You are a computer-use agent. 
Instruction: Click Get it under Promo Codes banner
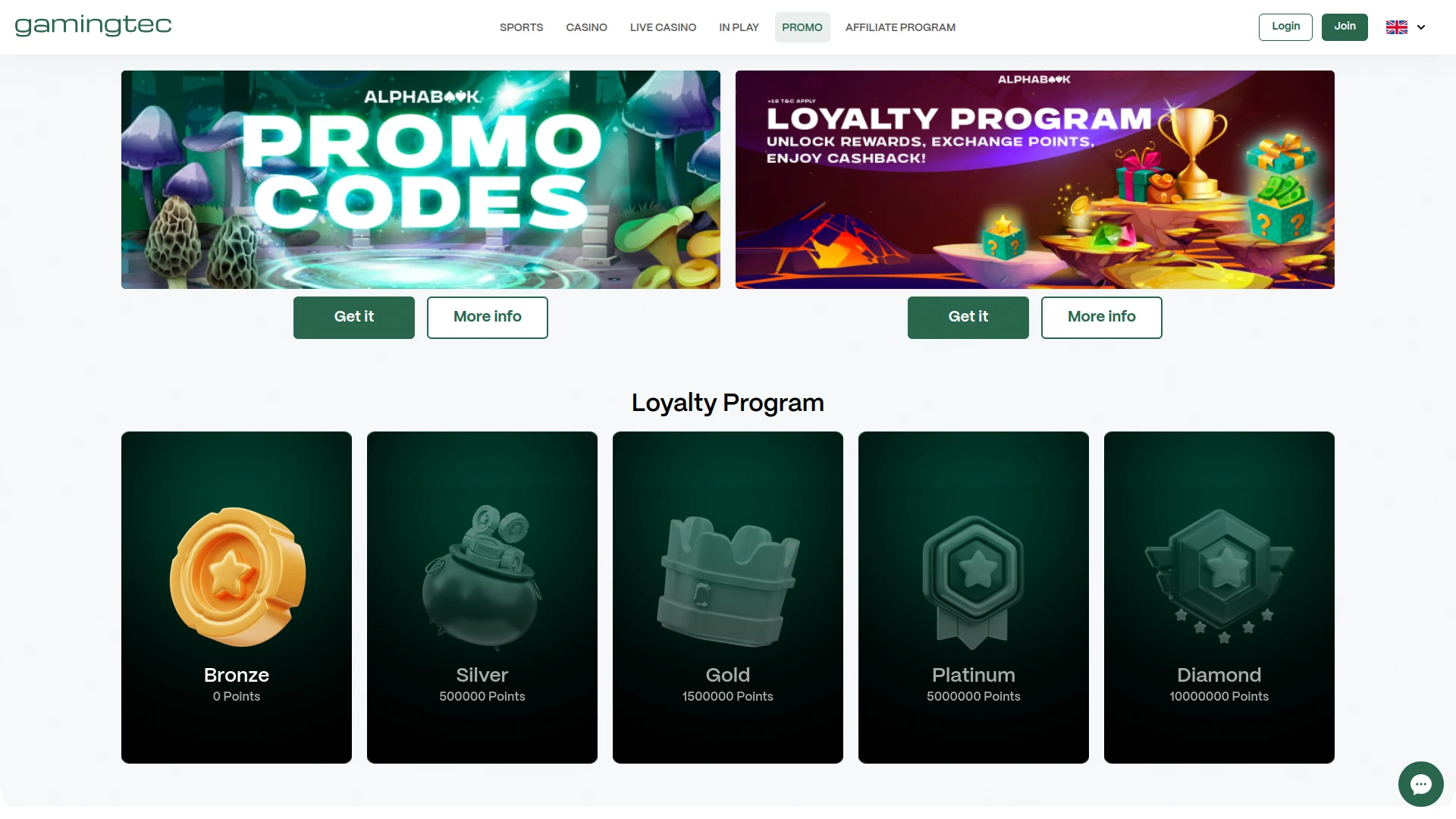[x=354, y=317]
